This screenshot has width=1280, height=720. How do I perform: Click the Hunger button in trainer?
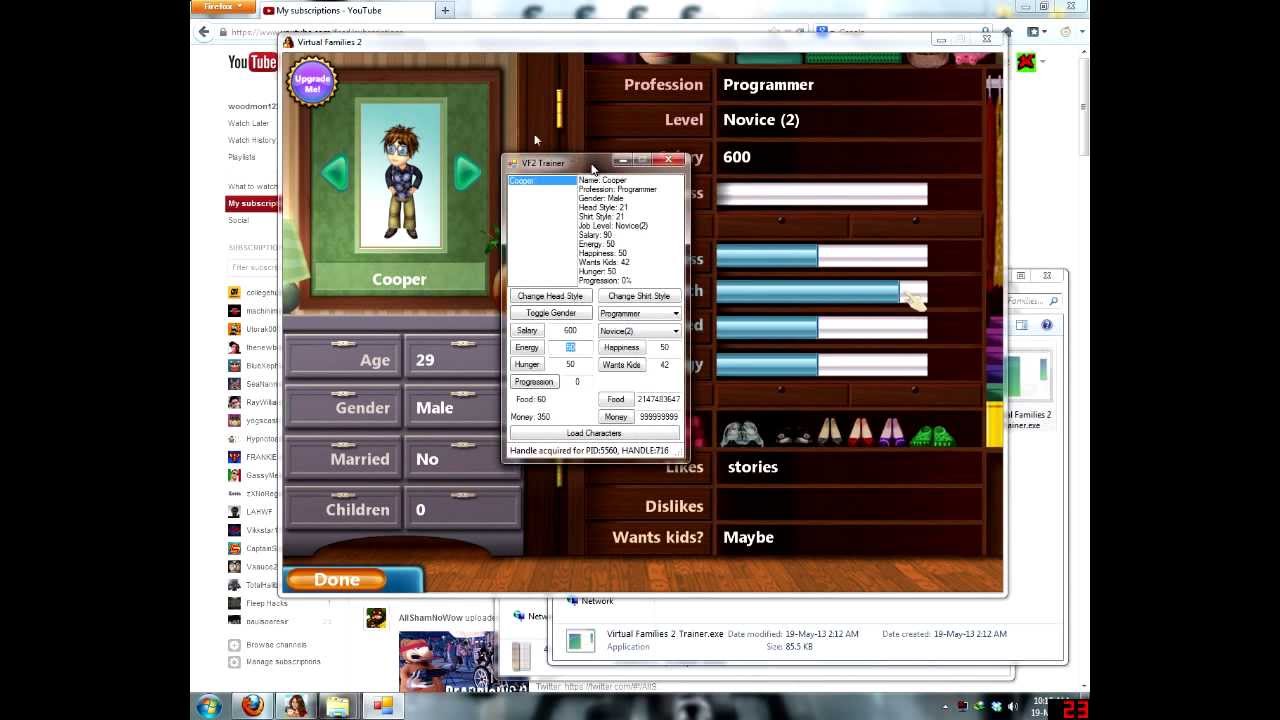527,364
